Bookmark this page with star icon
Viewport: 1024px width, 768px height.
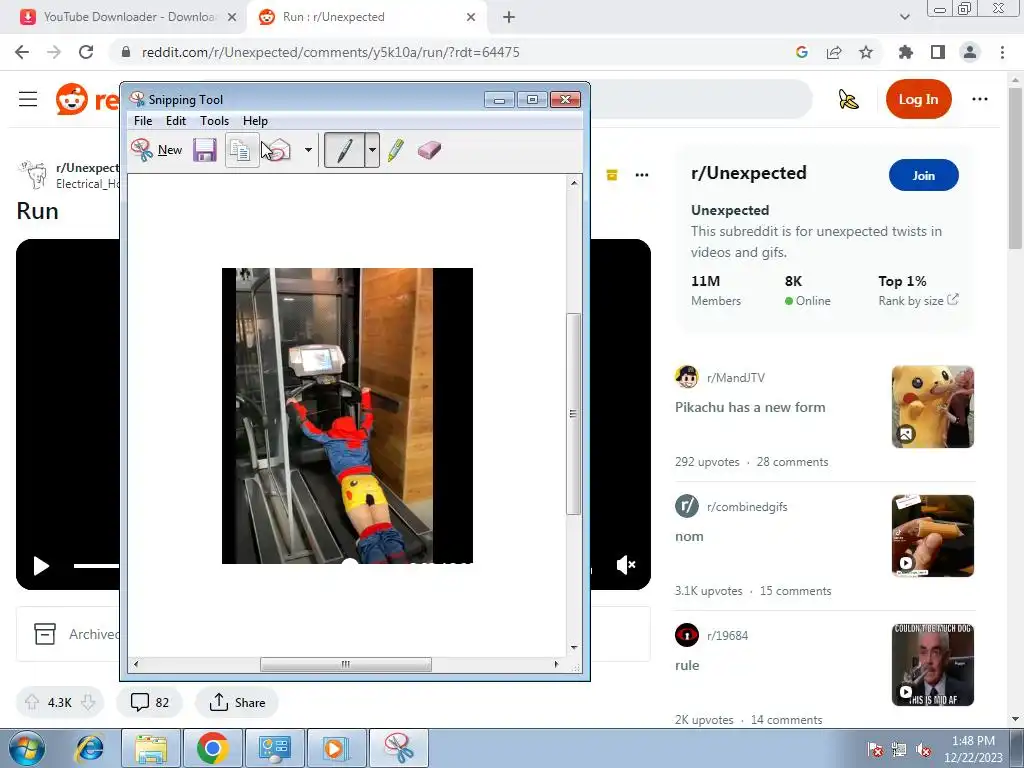click(x=866, y=52)
